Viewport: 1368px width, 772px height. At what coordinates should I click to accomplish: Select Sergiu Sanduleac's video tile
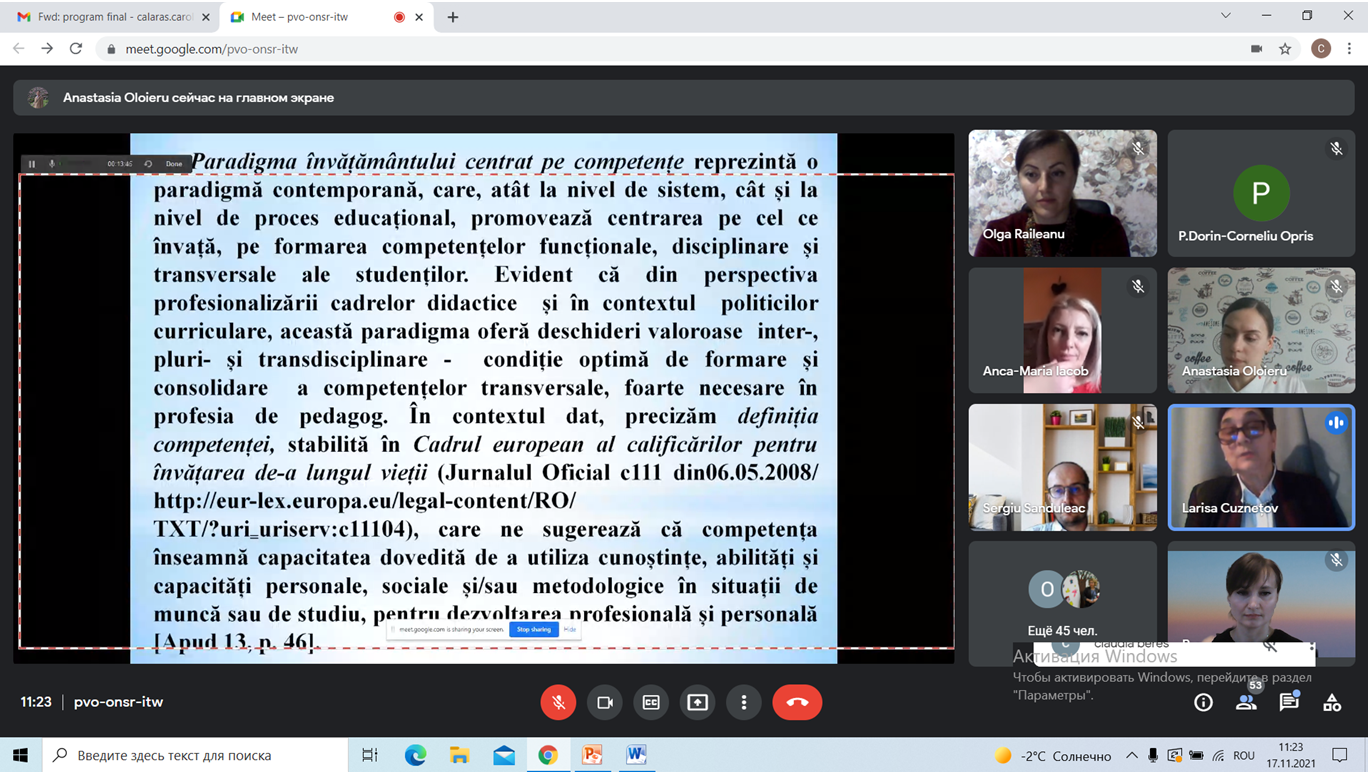1062,467
